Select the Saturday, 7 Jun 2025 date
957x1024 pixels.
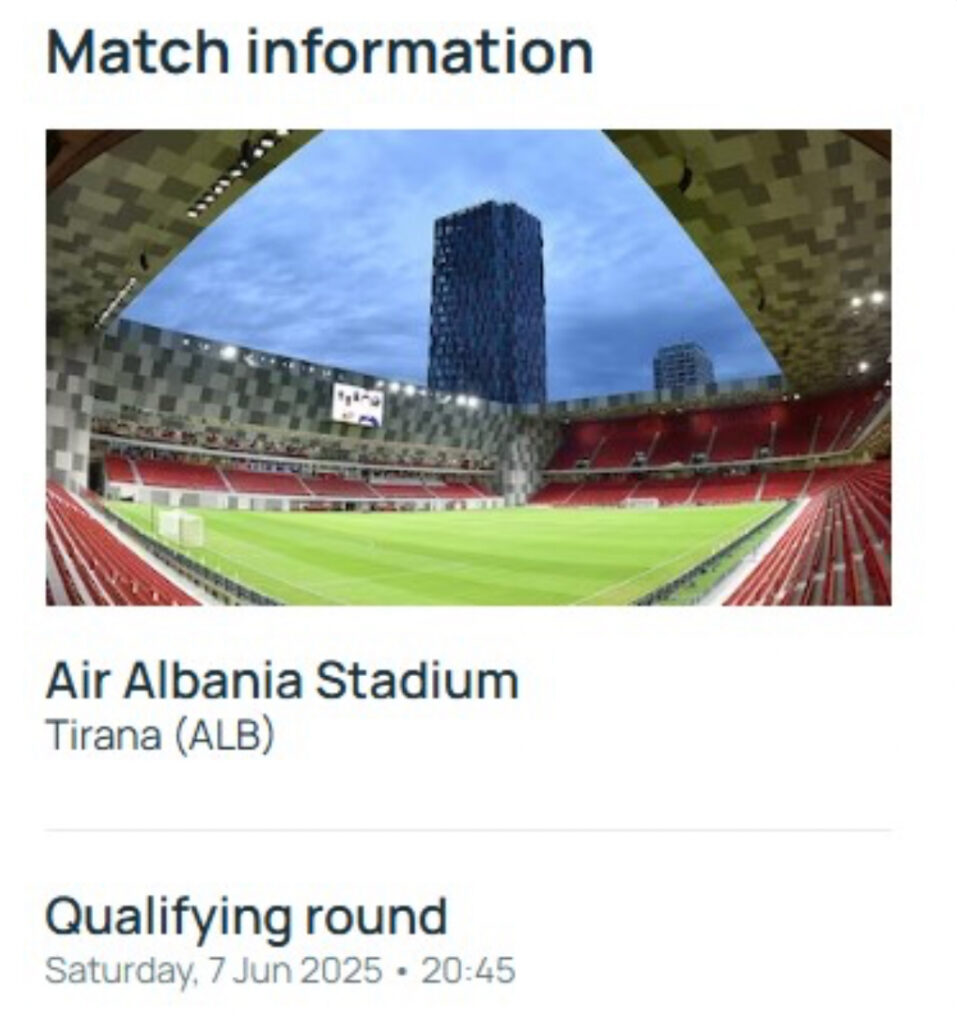coord(214,970)
